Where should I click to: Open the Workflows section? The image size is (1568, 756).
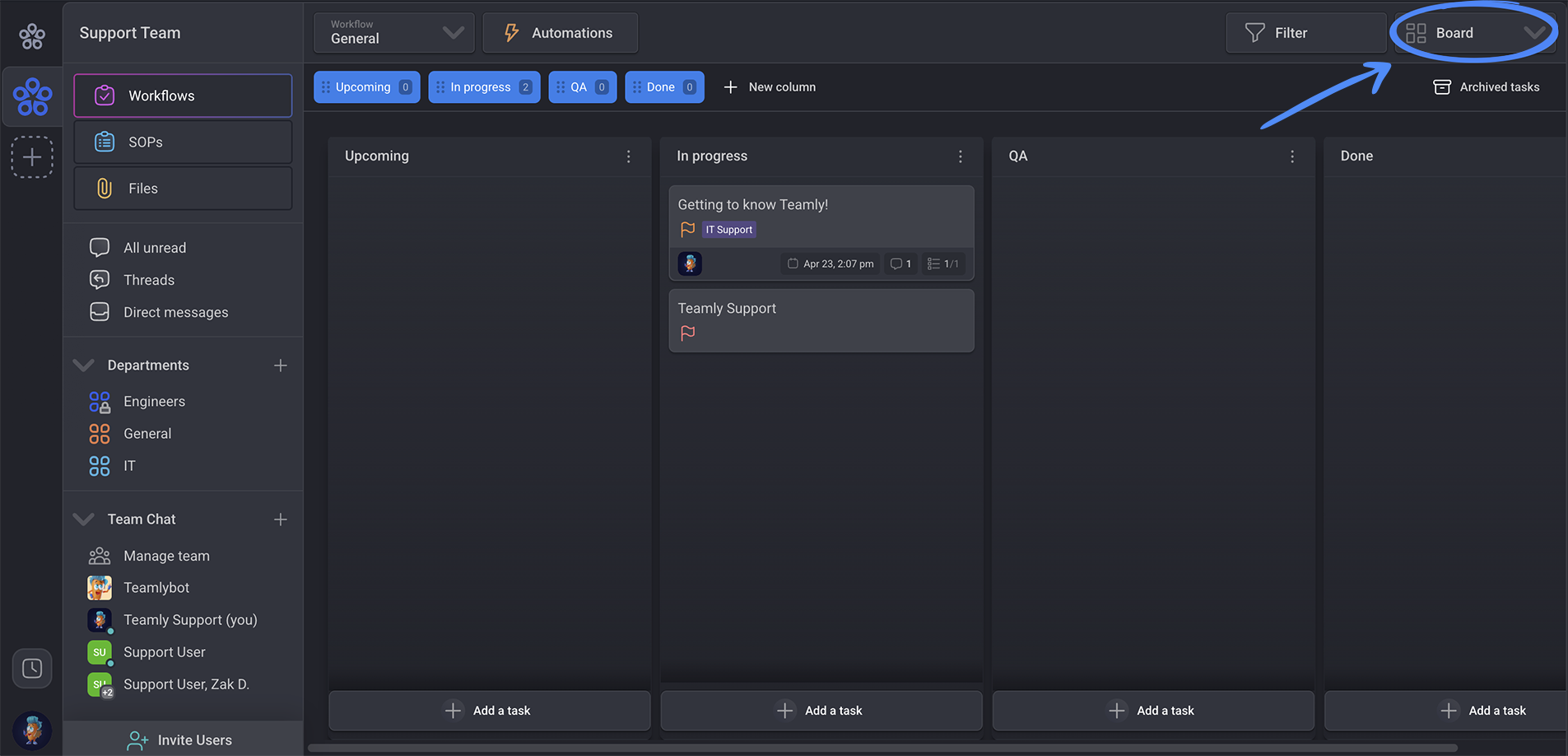(x=183, y=96)
